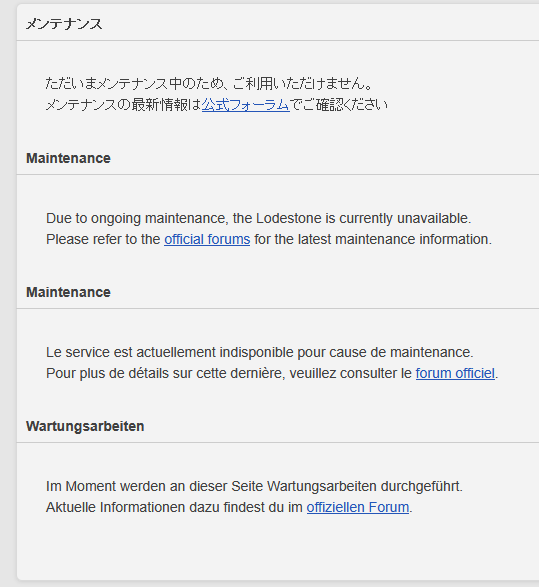
Task: Click the Maintenance heading above the French message
Action: pos(68,292)
